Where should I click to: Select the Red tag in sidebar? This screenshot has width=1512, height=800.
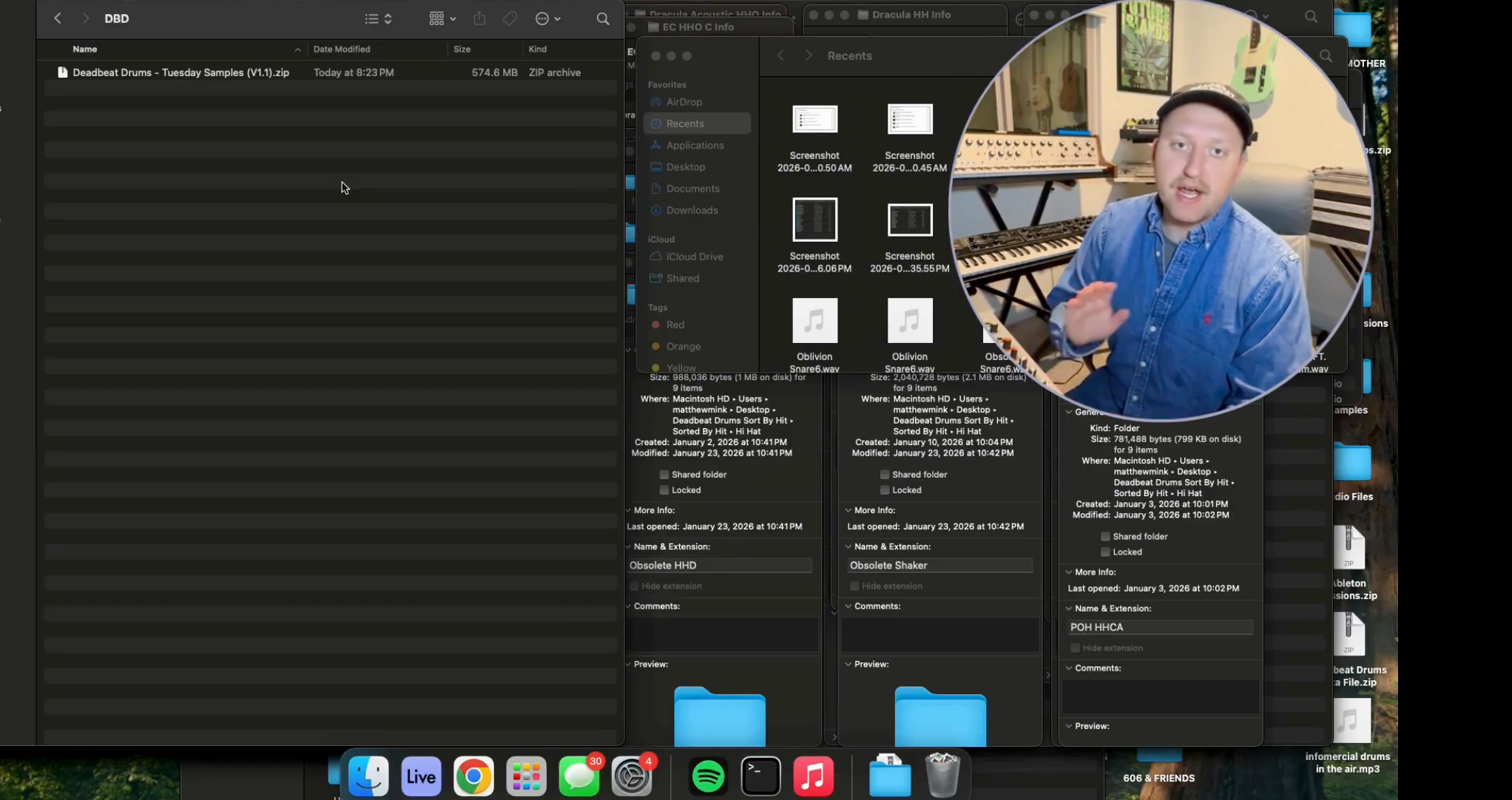(x=674, y=325)
